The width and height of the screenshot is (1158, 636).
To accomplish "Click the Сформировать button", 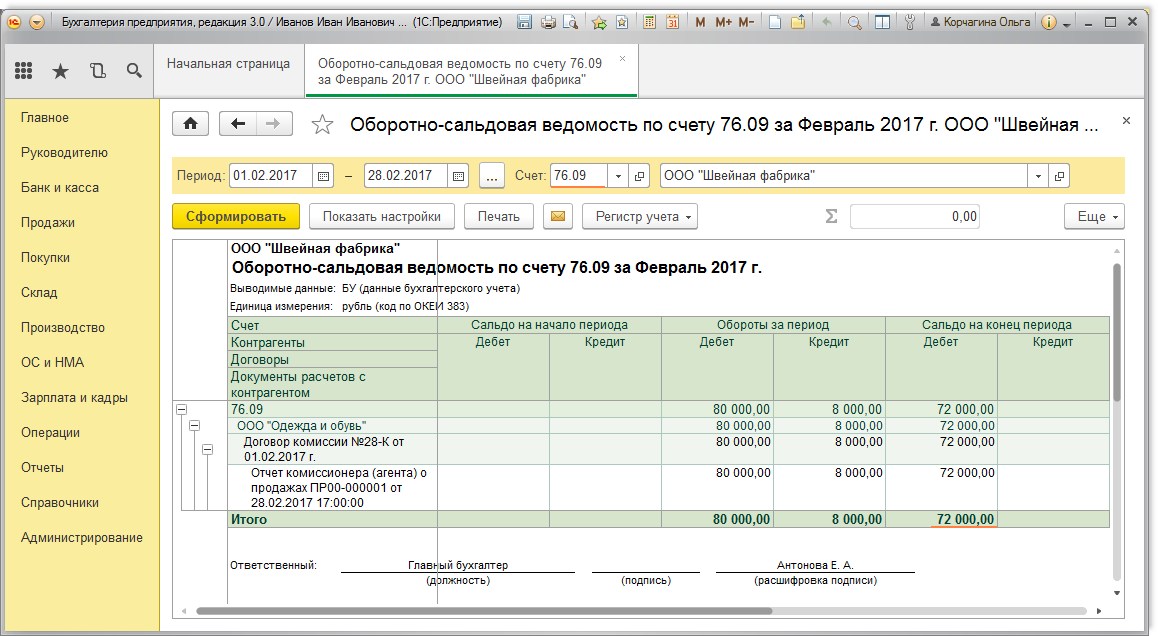I will 235,216.
